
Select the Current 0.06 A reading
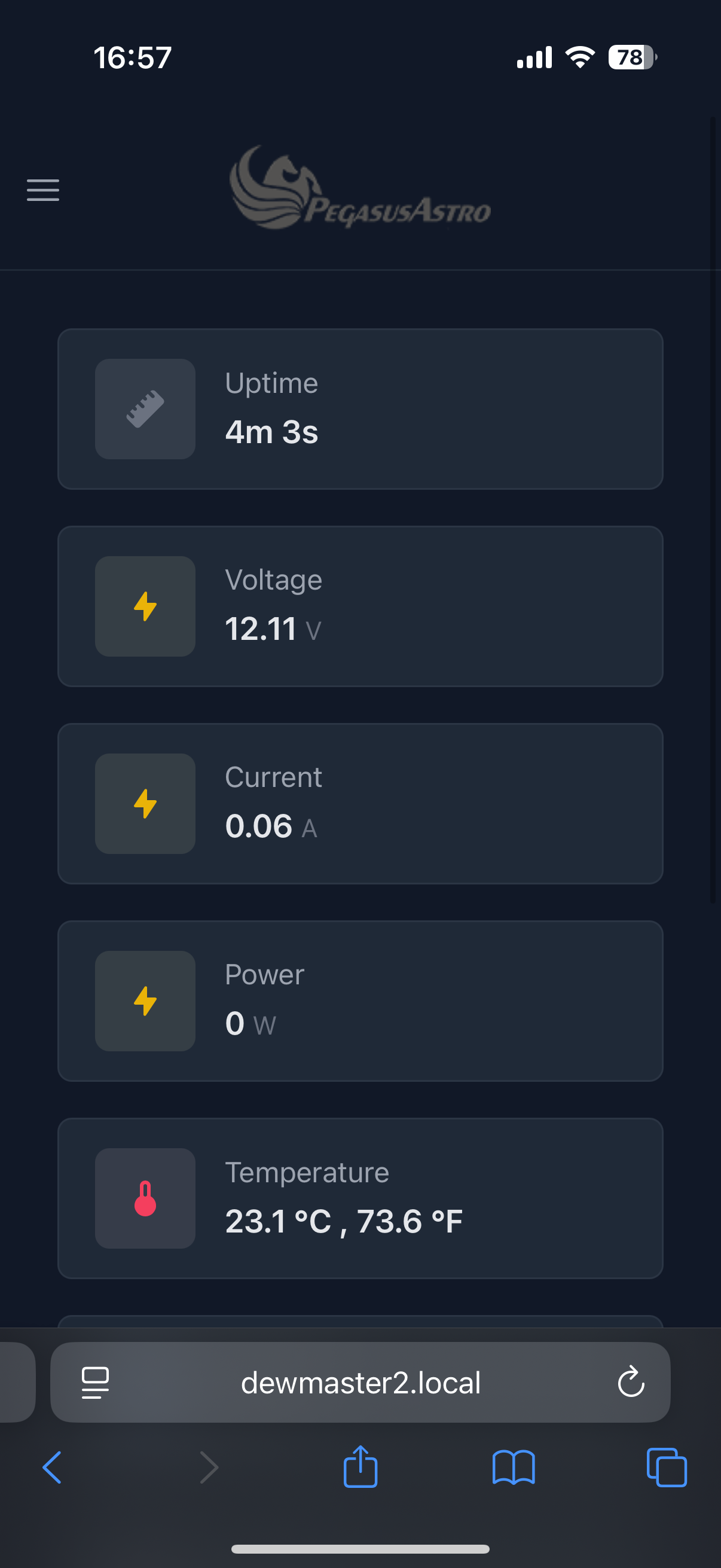pos(271,826)
